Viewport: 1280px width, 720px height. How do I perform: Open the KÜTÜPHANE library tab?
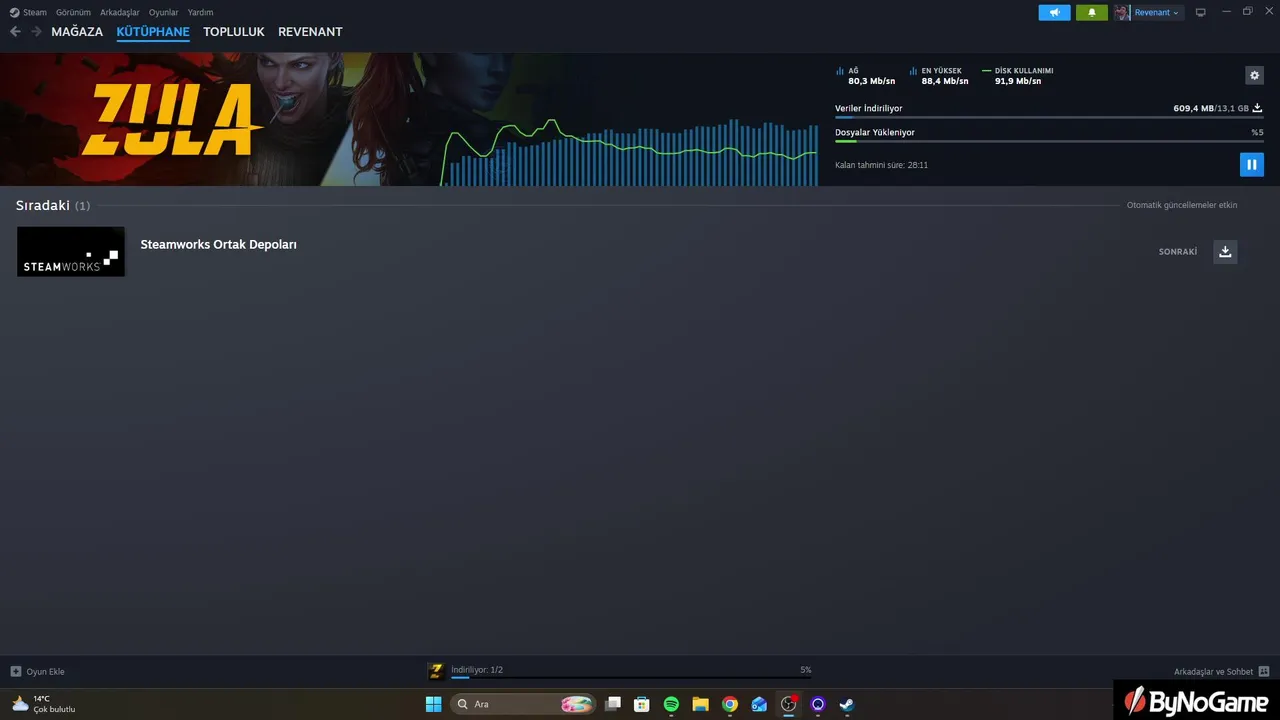click(x=153, y=32)
